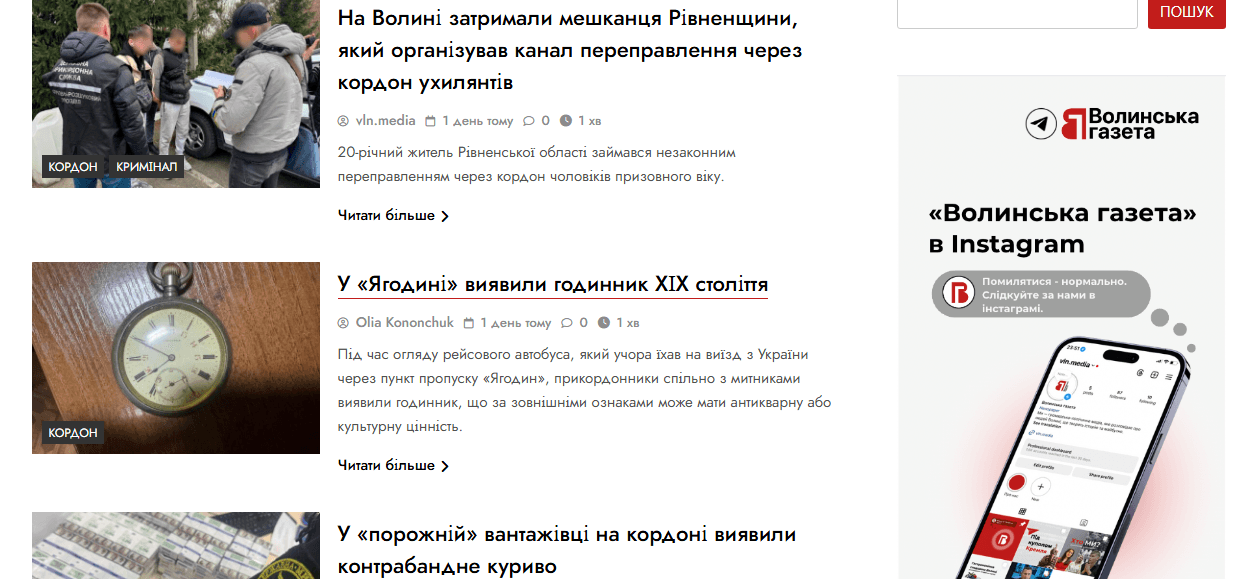
Task: Click clock read-time icon of first article
Action: coord(566,121)
